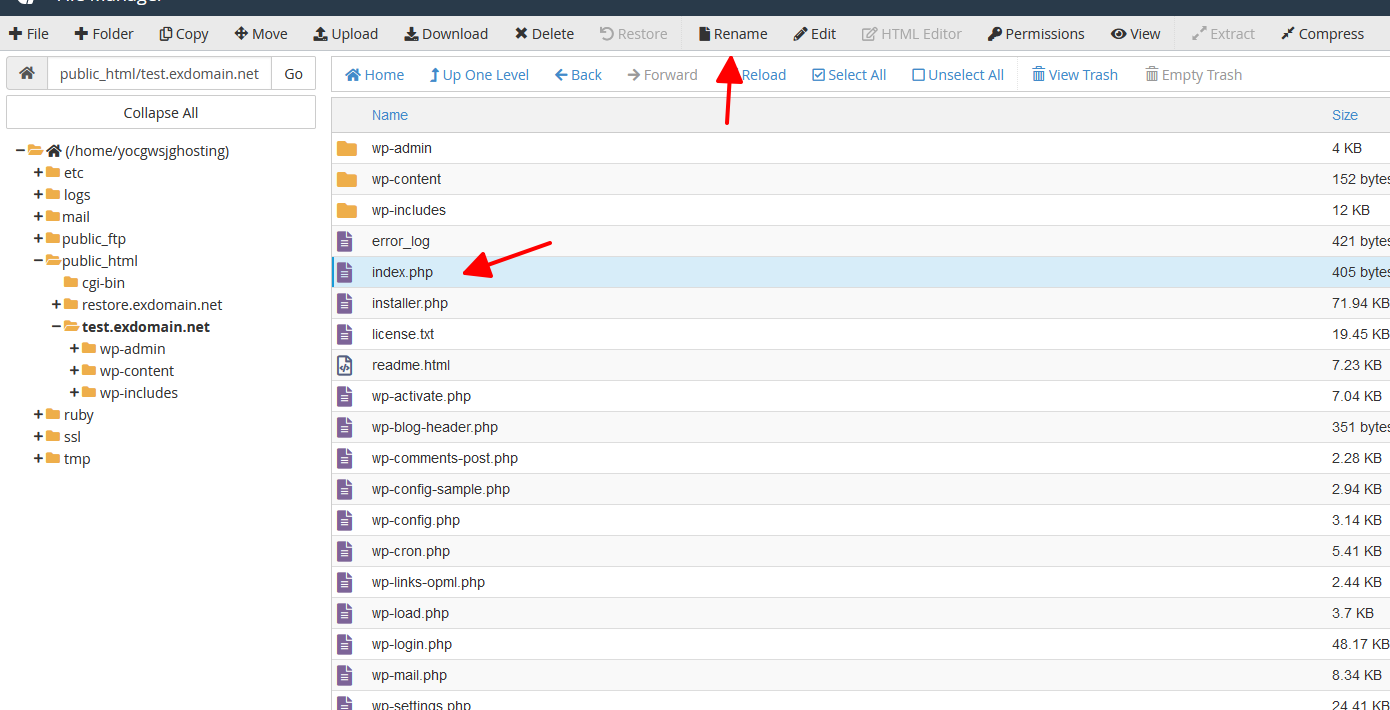The width and height of the screenshot is (1390, 710).
Task: Click Move in the top toolbar
Action: click(261, 34)
